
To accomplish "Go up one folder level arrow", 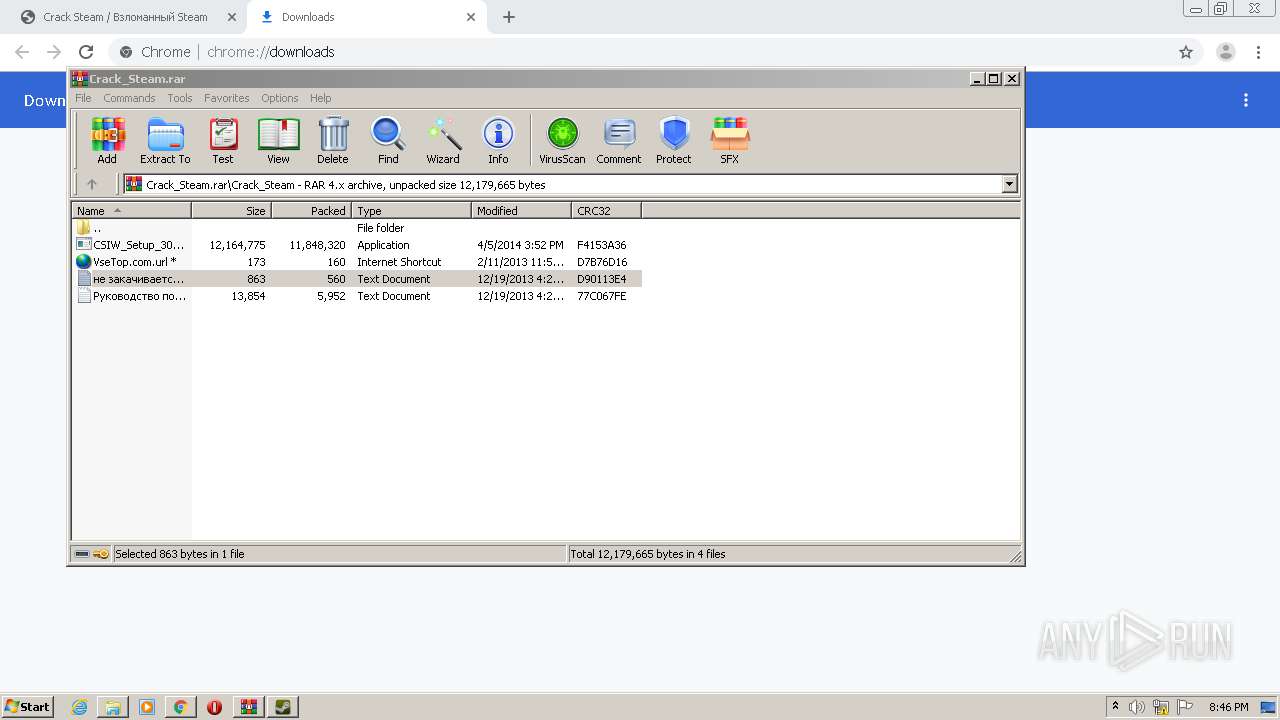I will 92,184.
